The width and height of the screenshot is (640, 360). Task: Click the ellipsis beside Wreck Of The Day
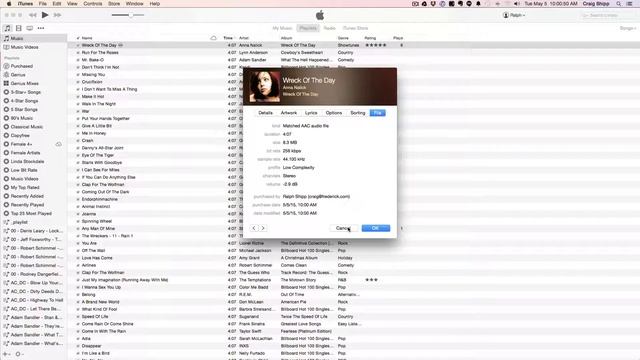[120, 45]
